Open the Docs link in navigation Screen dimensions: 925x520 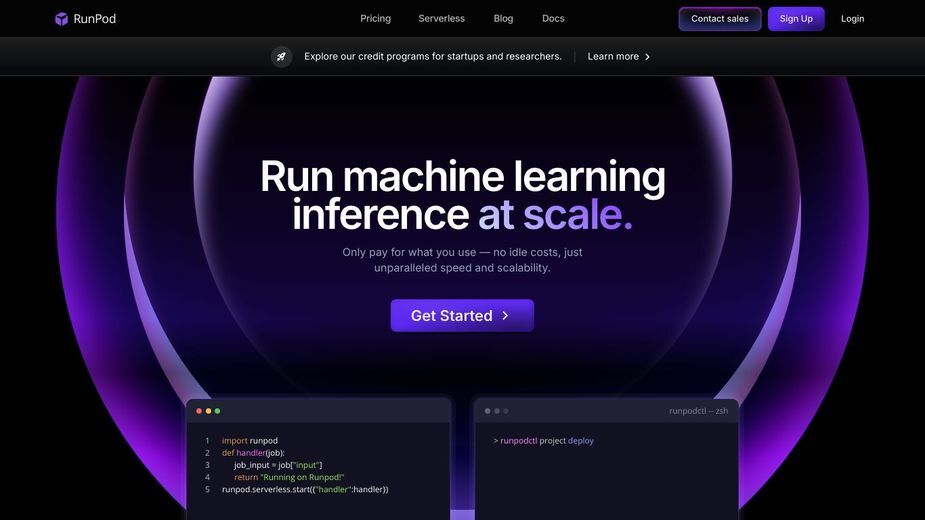[x=553, y=18]
